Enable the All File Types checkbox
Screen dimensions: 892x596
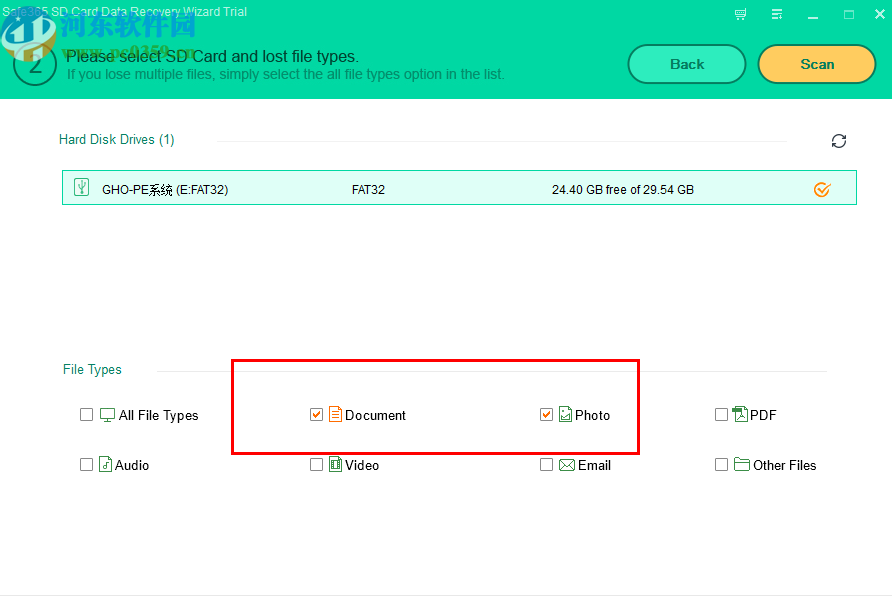[86, 414]
